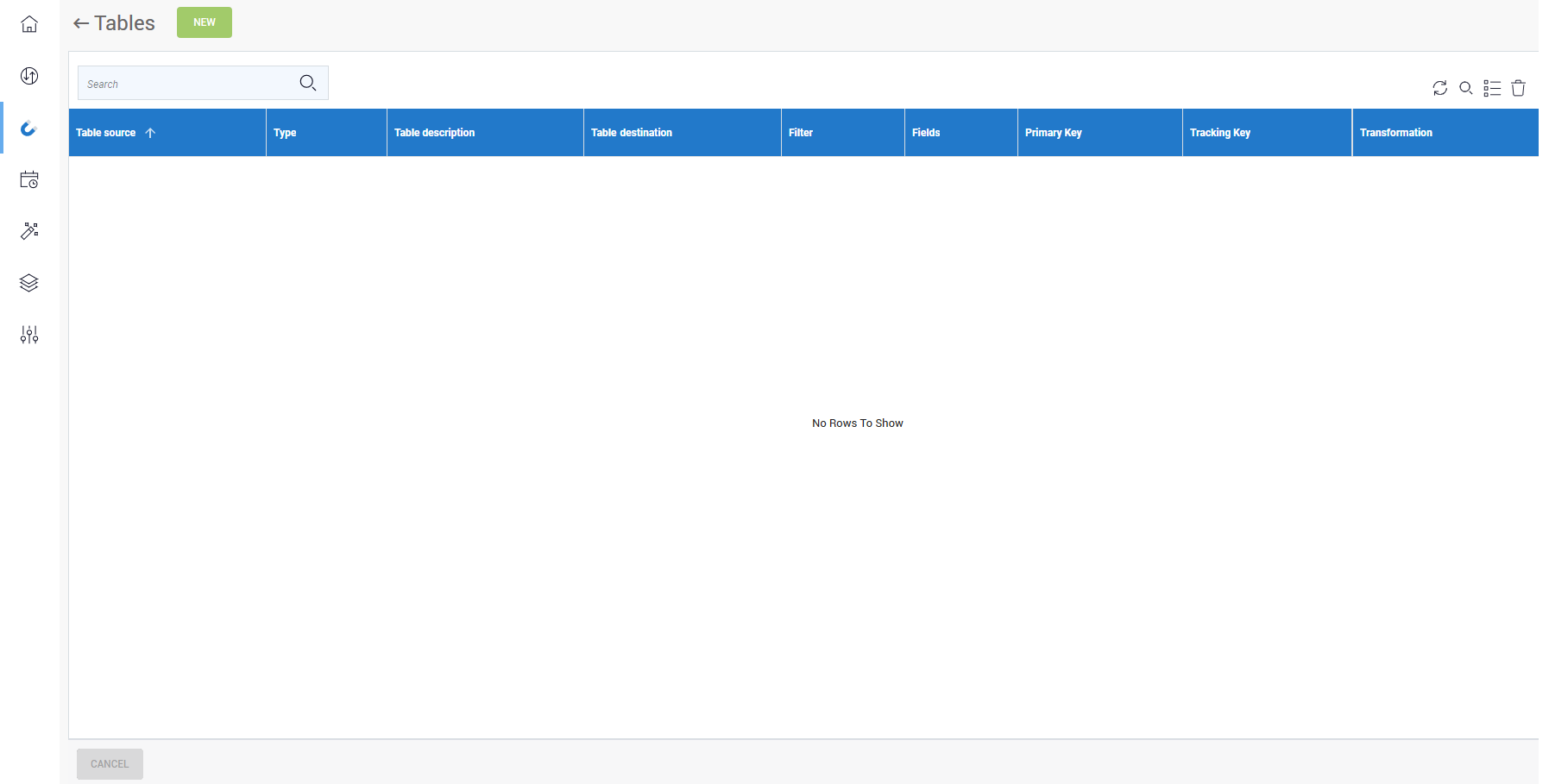This screenshot has width=1549, height=784.
Task: Click the magnifier inside the search box
Action: point(308,82)
